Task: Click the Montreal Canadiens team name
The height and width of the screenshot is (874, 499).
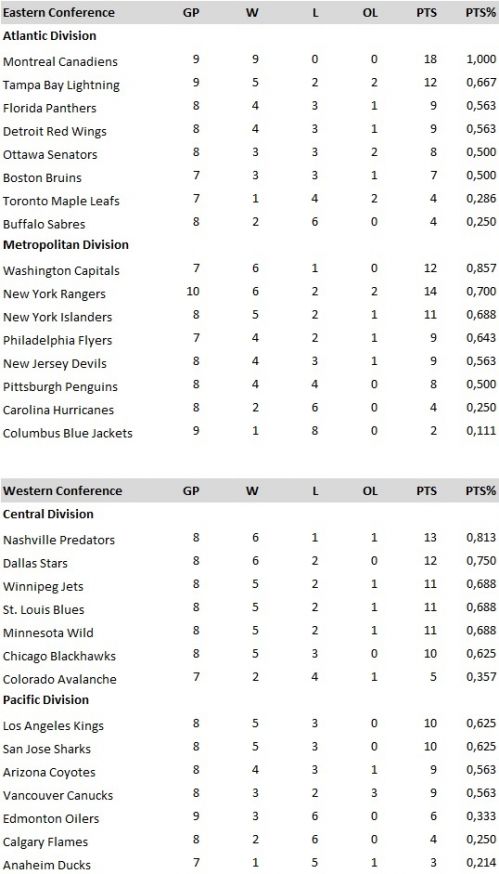Action: [60, 61]
